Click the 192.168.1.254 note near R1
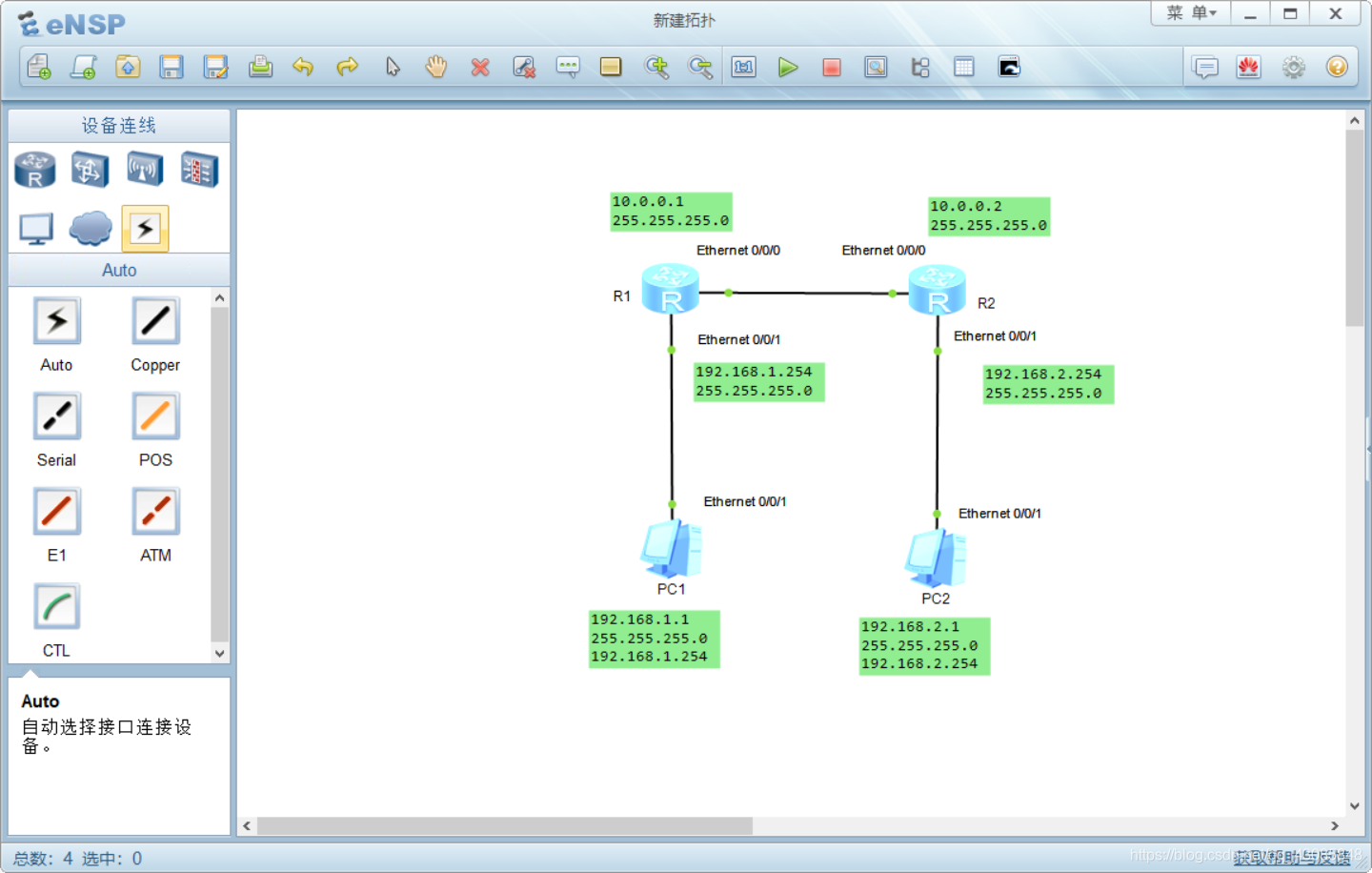1372x873 pixels. (x=758, y=381)
